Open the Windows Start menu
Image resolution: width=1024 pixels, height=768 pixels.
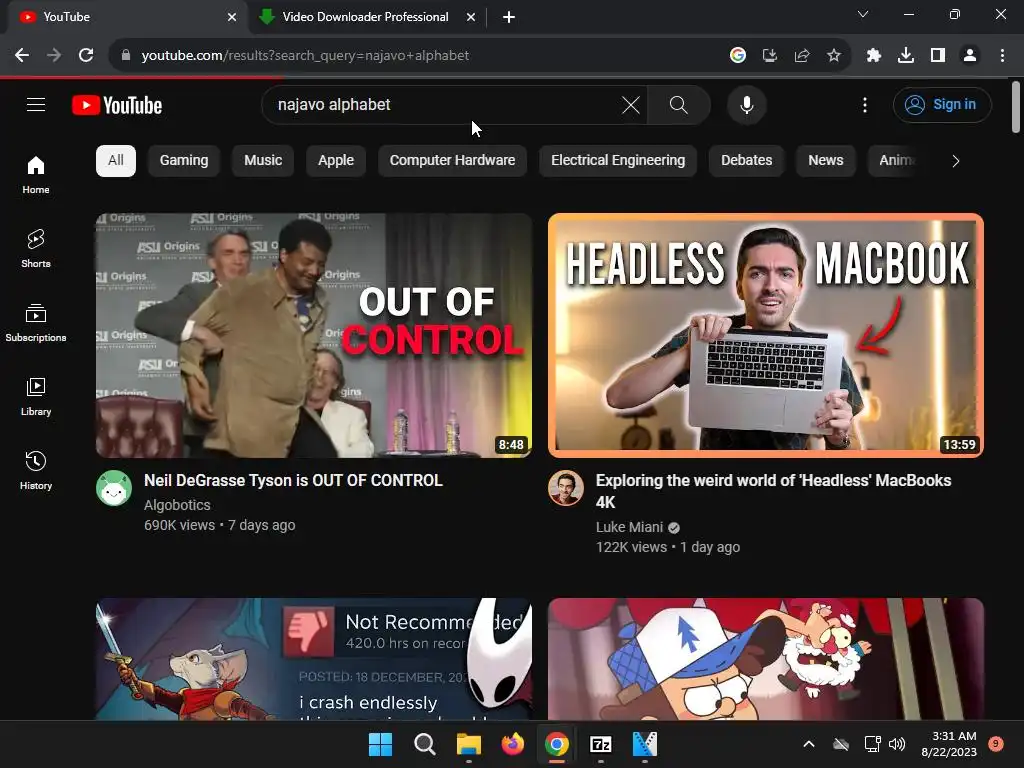click(380, 744)
